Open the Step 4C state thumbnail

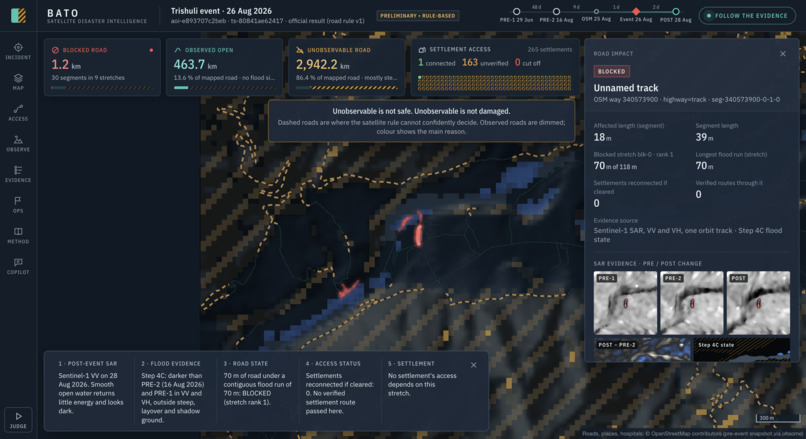click(742, 349)
